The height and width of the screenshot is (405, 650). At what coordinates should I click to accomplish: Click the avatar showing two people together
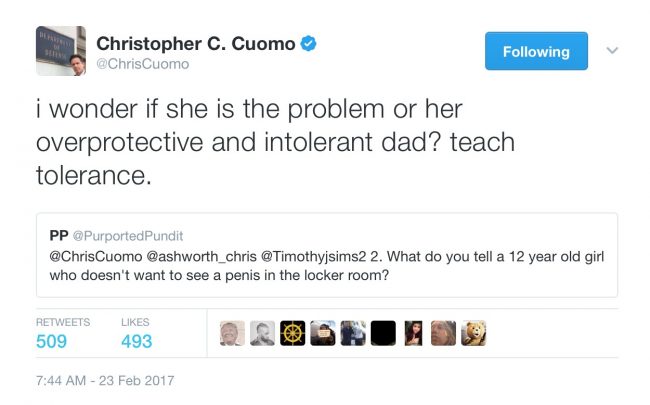coord(353,333)
